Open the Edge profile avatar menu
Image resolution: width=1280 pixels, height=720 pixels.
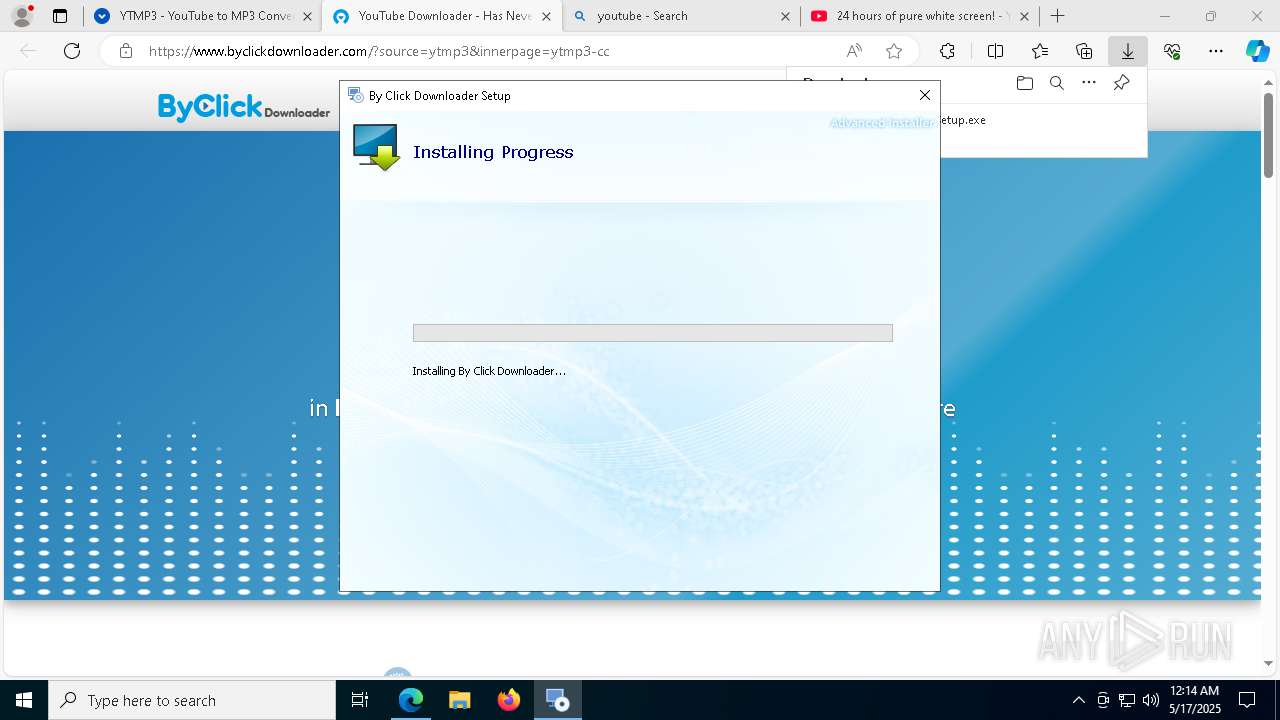[x=21, y=16]
